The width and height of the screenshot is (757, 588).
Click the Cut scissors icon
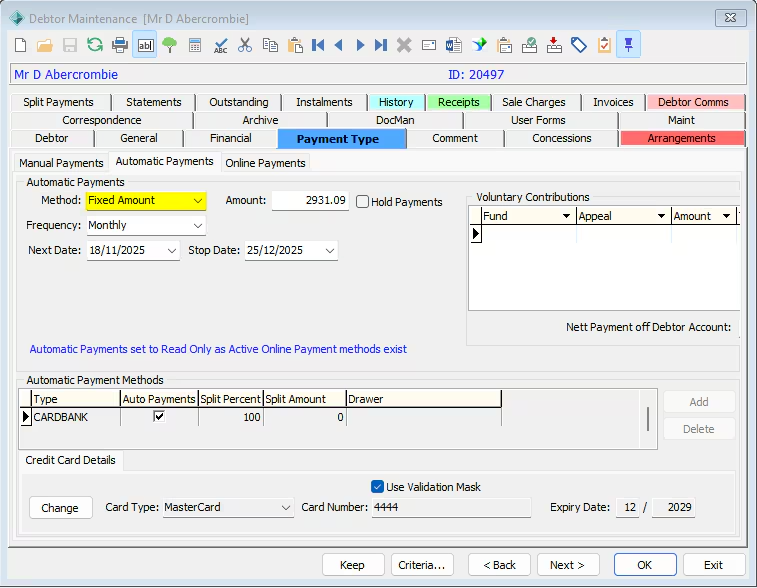click(245, 45)
